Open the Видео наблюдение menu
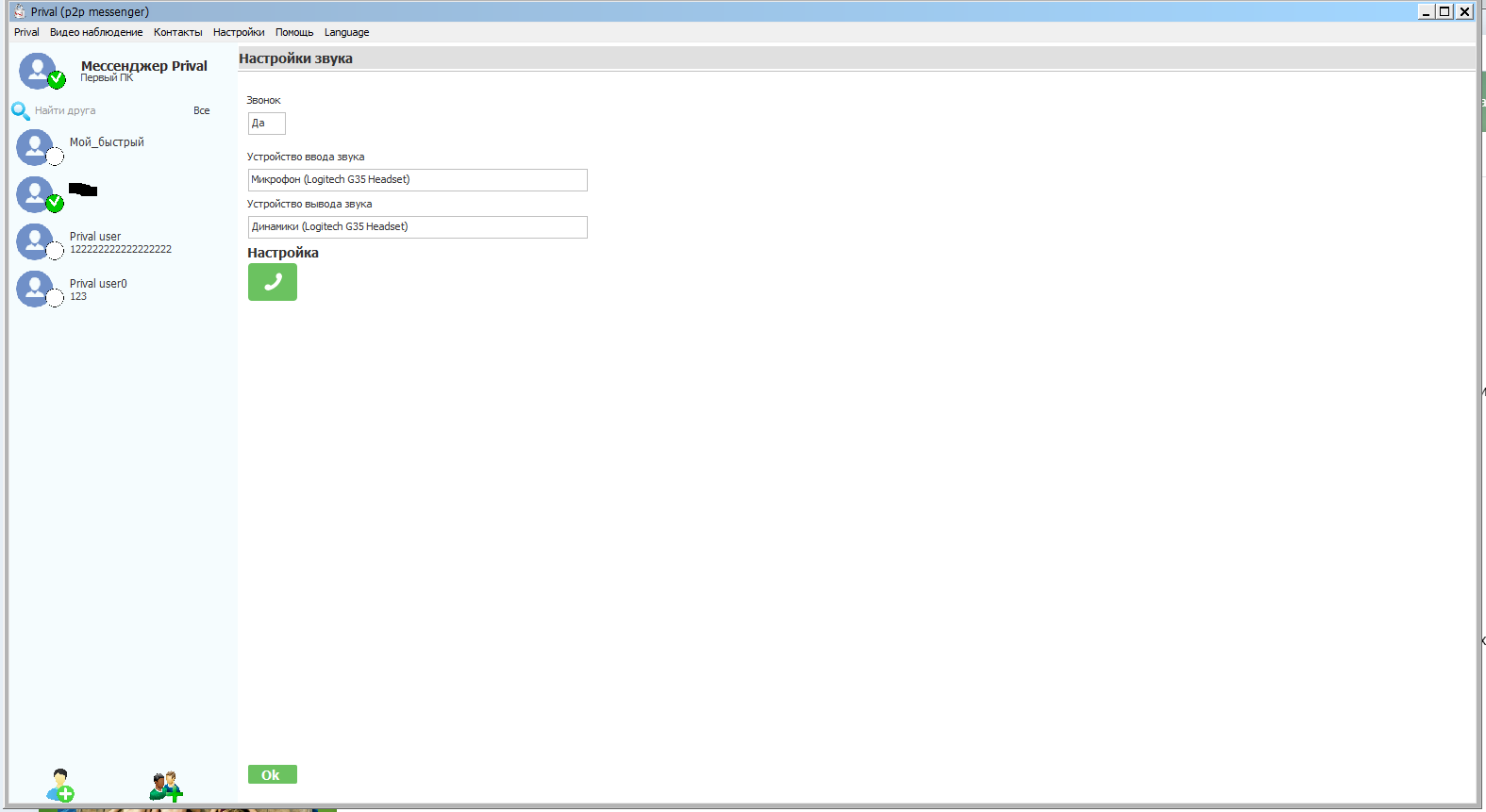 coord(96,32)
